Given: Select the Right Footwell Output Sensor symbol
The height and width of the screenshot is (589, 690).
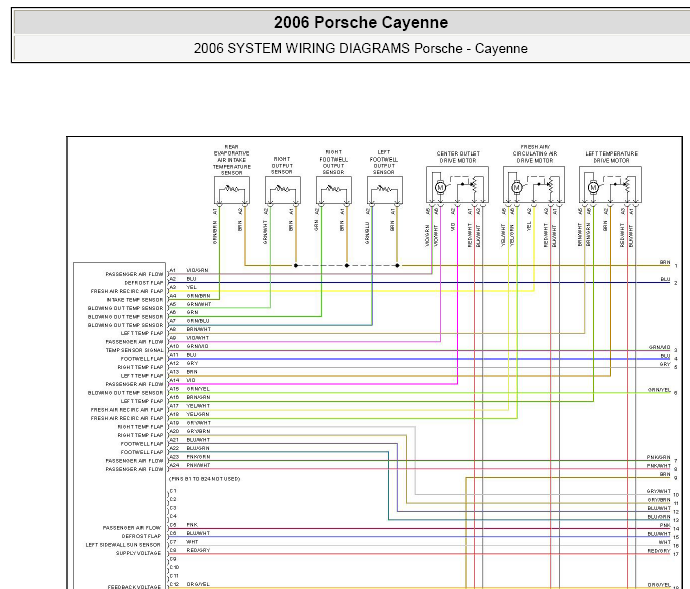Looking at the screenshot, I should [x=334, y=190].
